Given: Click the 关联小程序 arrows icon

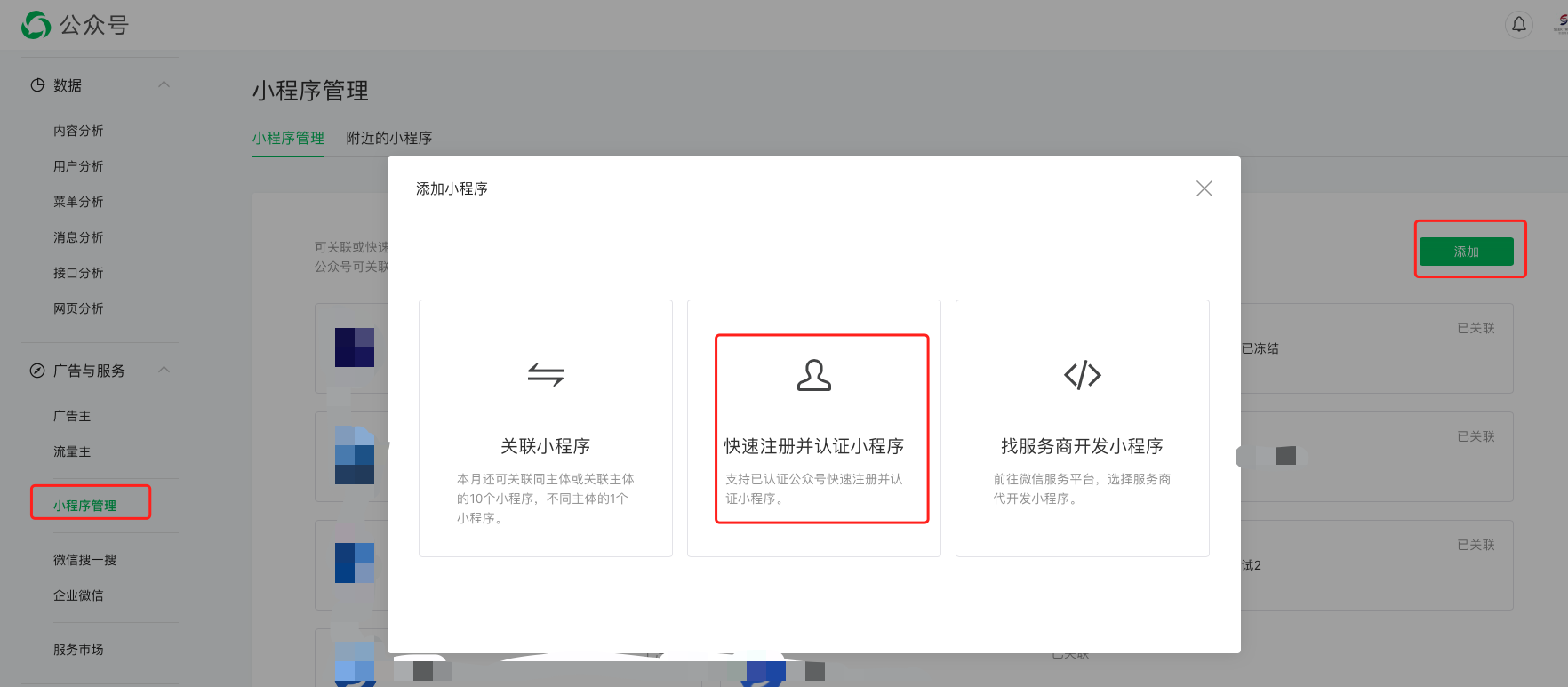Looking at the screenshot, I should point(546,375).
